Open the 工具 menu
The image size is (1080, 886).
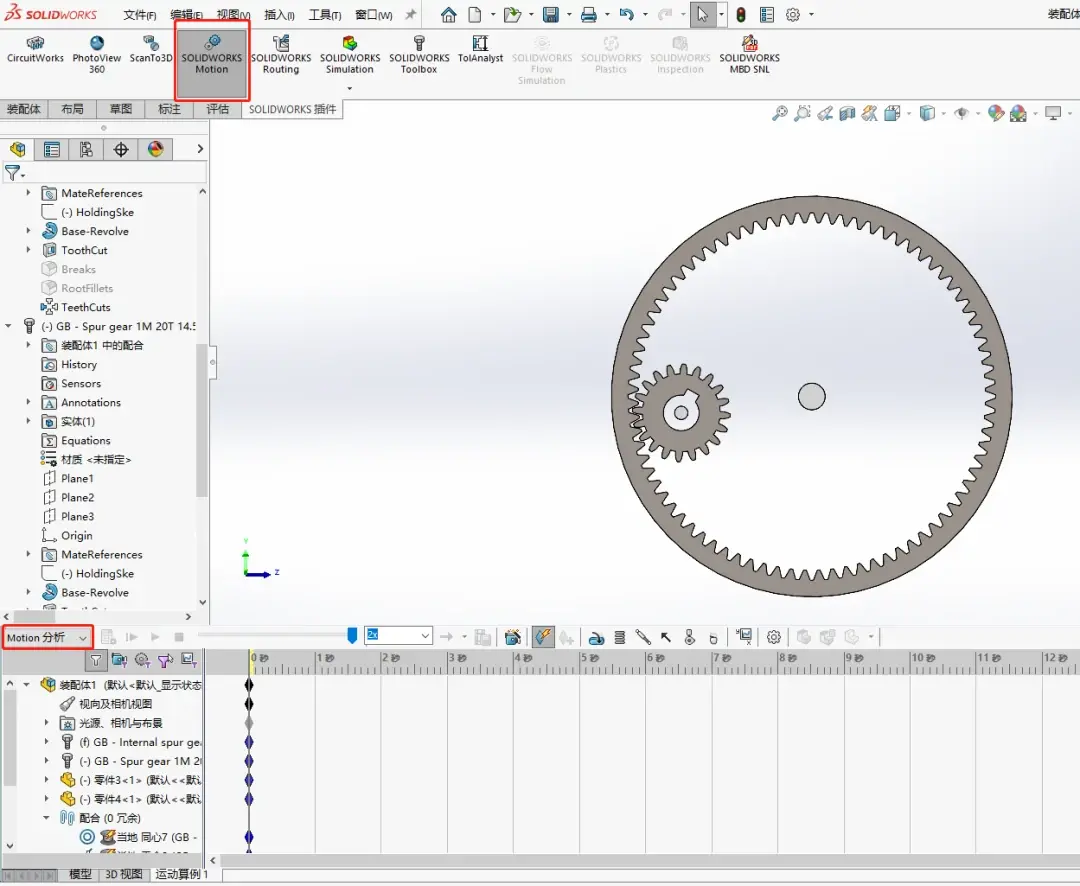click(x=325, y=14)
